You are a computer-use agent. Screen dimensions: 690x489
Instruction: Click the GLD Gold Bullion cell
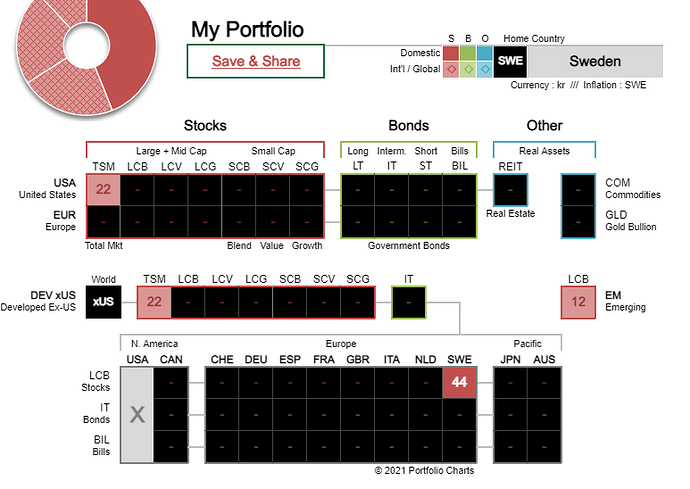[x=578, y=221]
